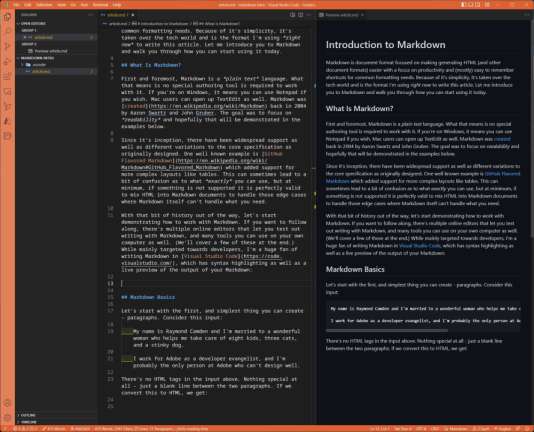
Task: Open the notifications bell in status bar
Action: tap(527, 429)
